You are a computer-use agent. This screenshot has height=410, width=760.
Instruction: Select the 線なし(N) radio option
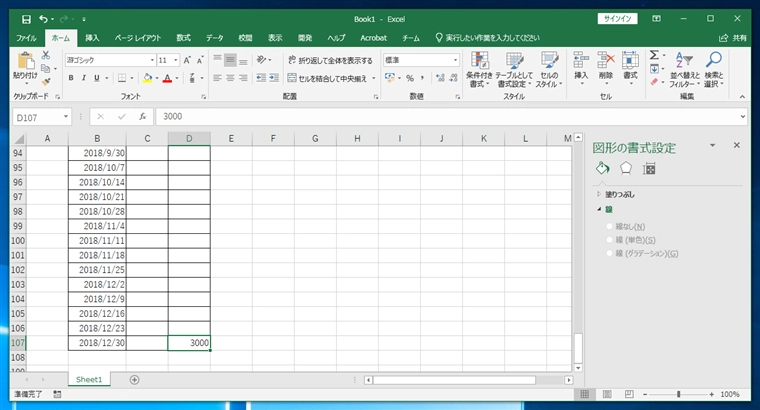coord(610,227)
